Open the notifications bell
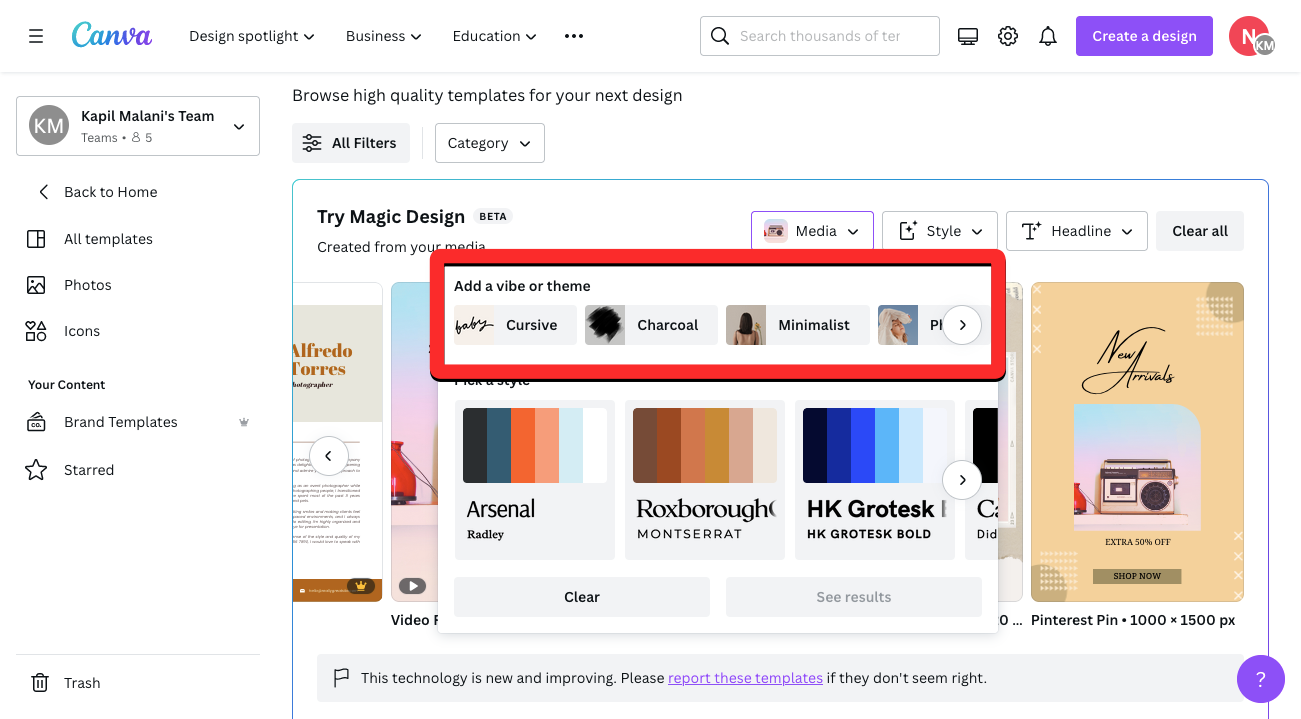This screenshot has width=1301, height=719. pos(1048,36)
